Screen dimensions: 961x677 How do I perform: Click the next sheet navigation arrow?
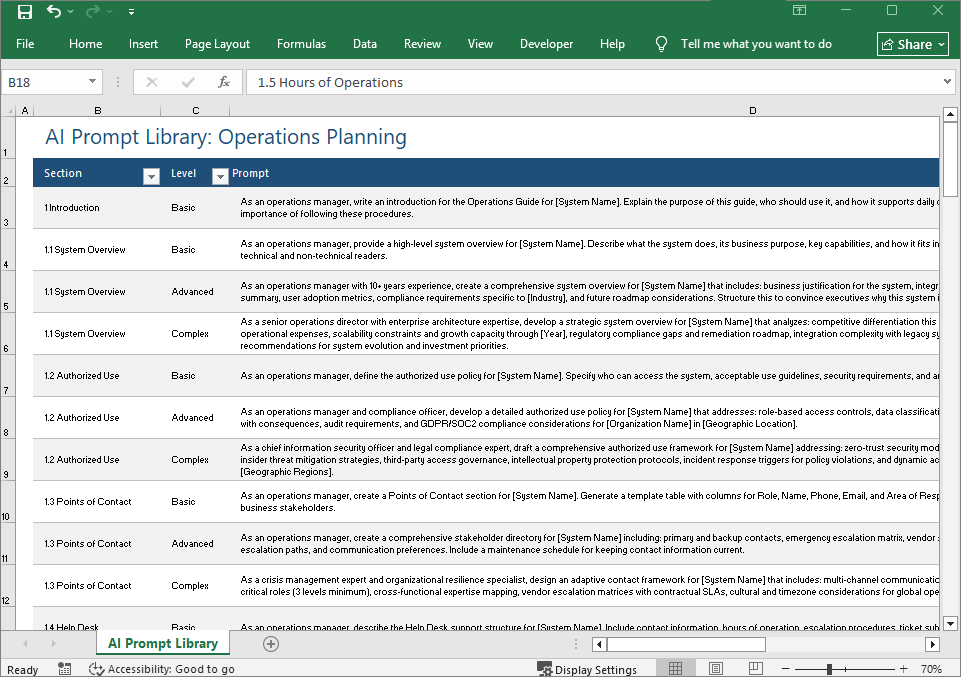pyautogui.click(x=53, y=644)
